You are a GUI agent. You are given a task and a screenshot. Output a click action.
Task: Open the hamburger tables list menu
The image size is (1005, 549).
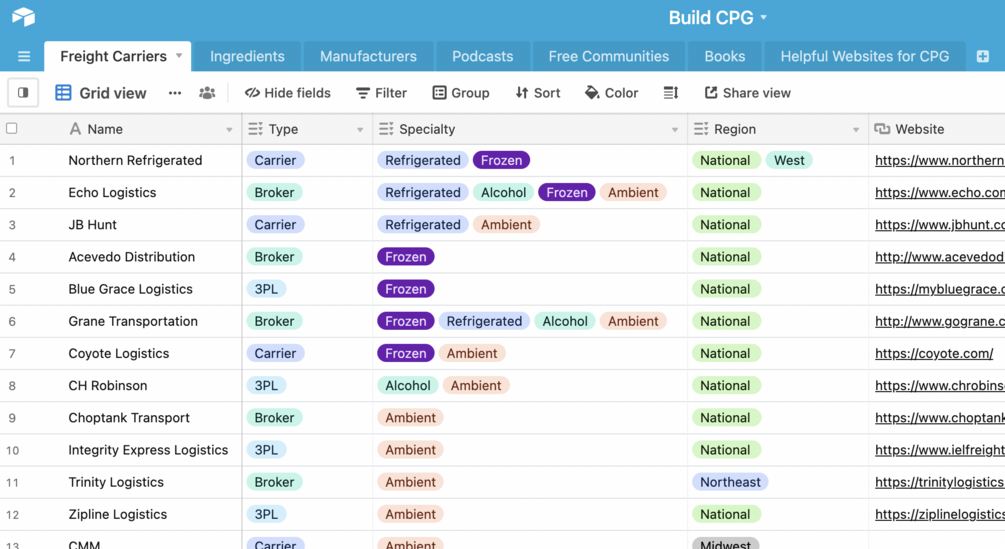point(24,57)
